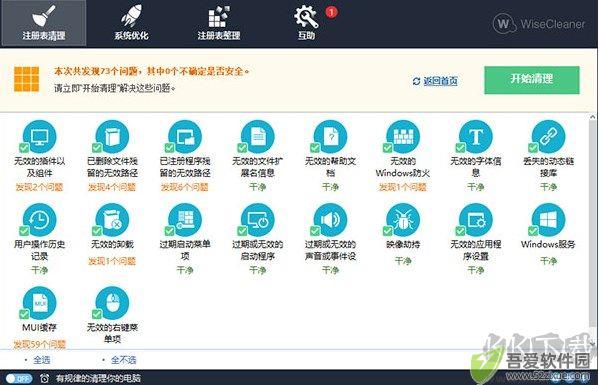Click the 发现1个问题 under 无效的Windows防火
Image resolution: width=599 pixels, height=385 pixels.
tap(403, 187)
